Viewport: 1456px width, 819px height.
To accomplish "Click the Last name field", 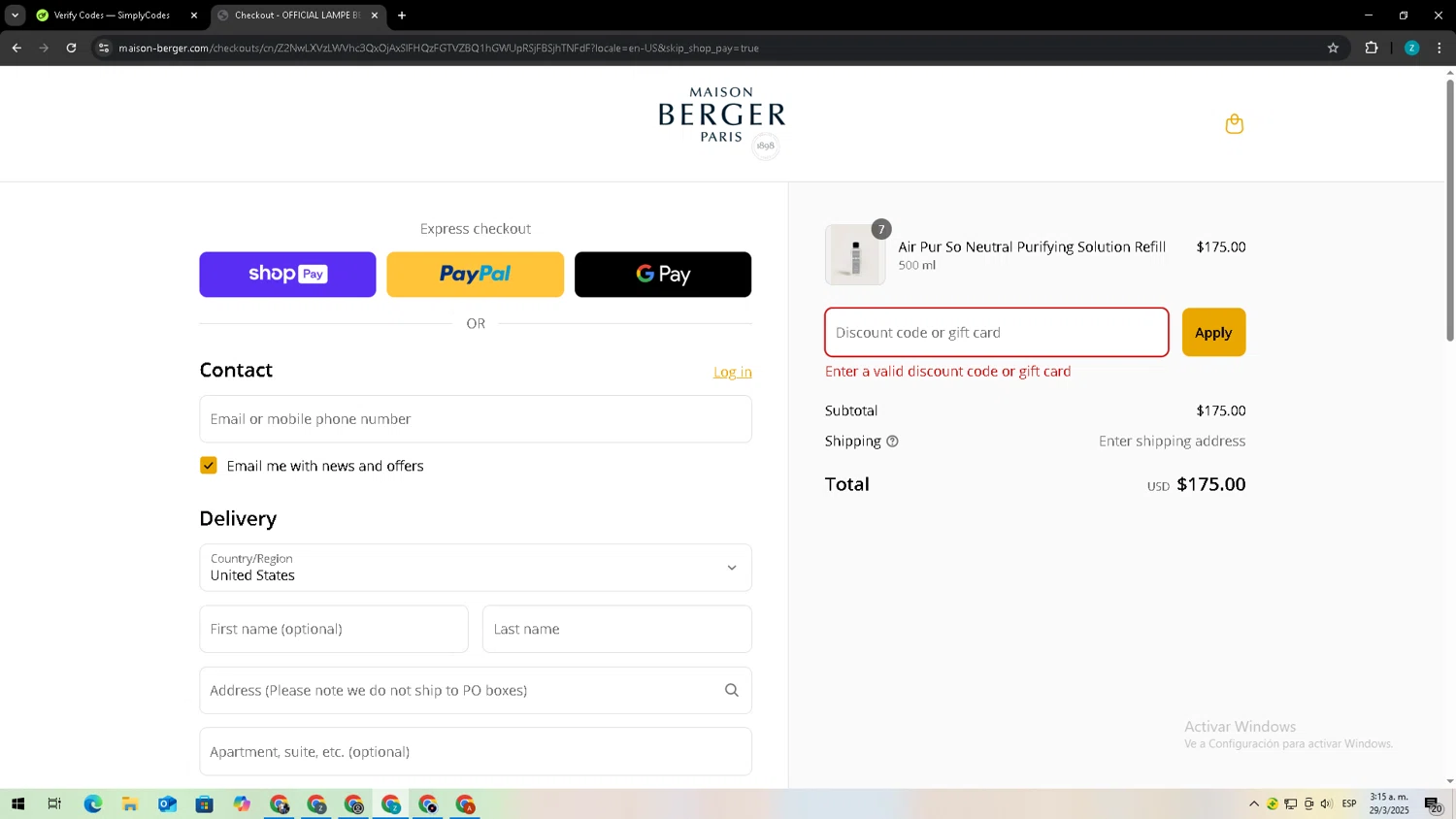I will coord(617,629).
